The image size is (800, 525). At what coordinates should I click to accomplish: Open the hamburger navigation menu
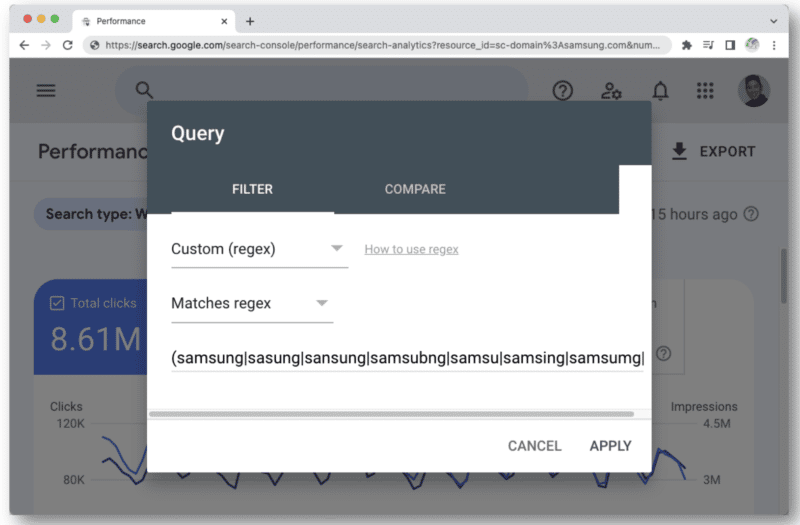[46, 90]
